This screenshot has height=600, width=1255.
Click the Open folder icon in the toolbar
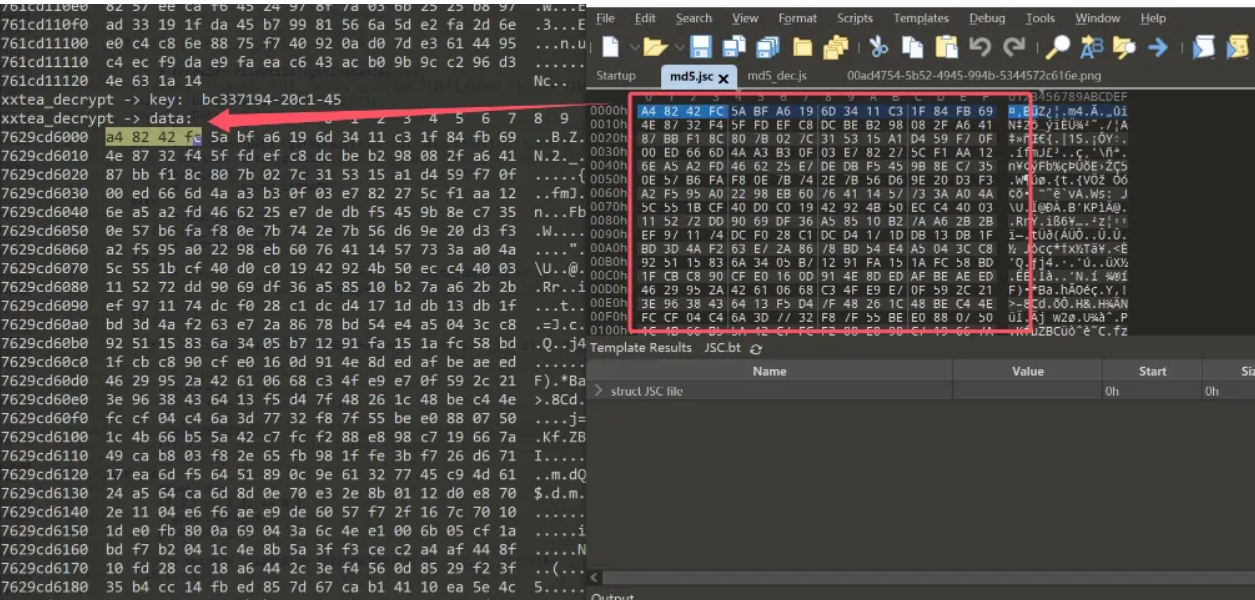[655, 46]
